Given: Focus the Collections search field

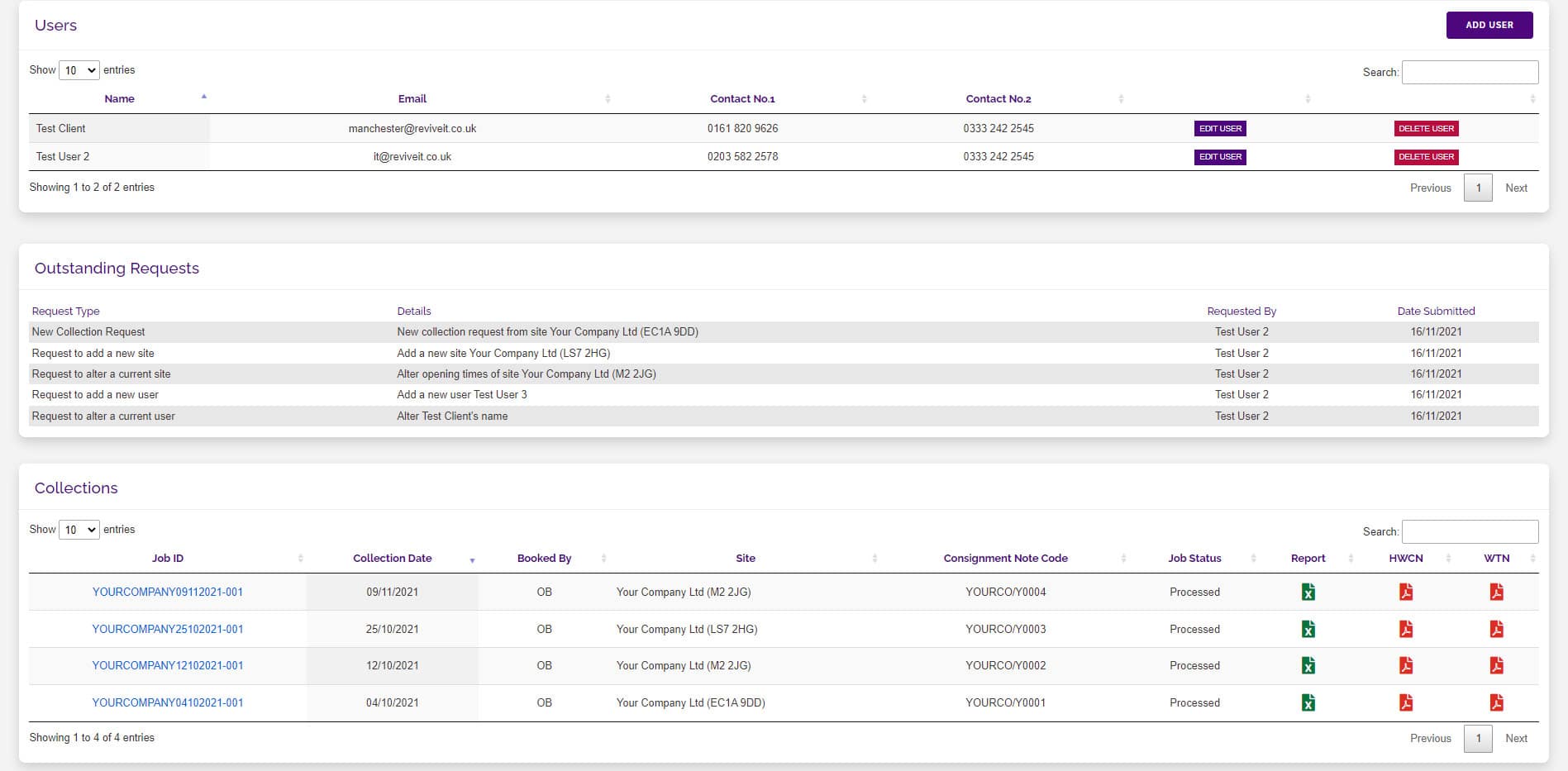Looking at the screenshot, I should click(1470, 531).
